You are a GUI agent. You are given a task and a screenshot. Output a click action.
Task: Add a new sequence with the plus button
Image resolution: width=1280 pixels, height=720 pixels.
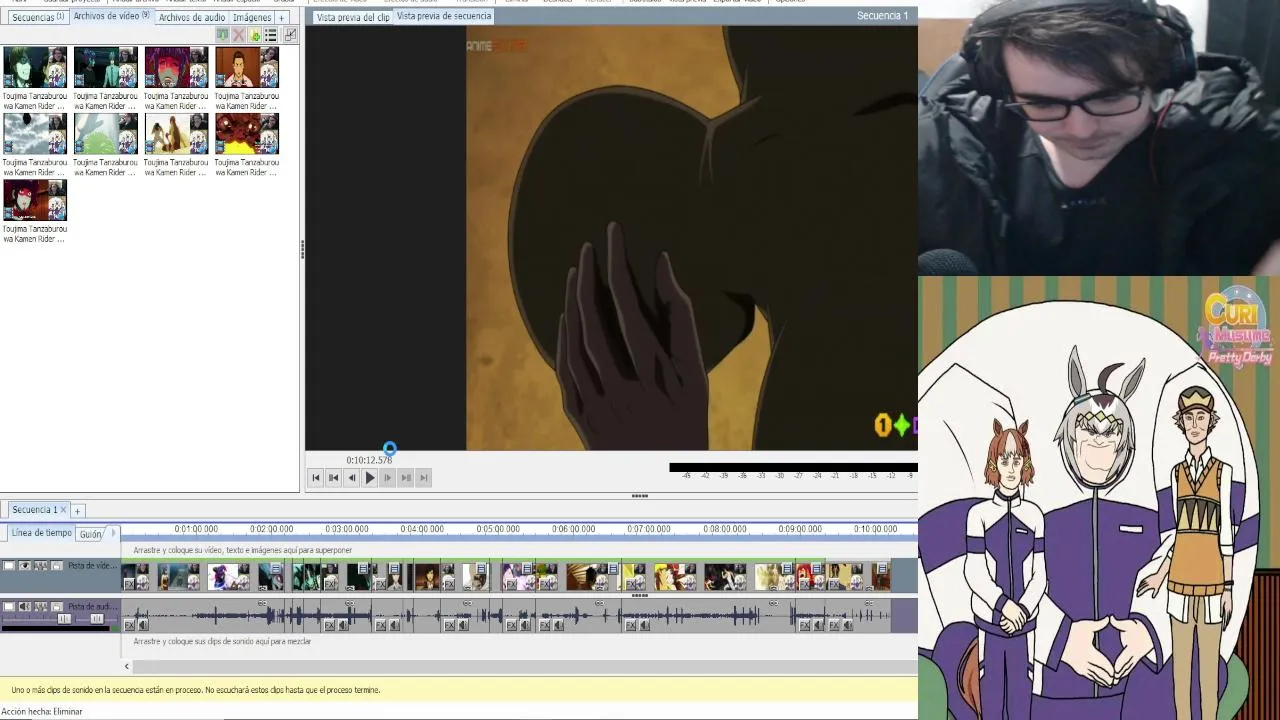click(x=77, y=510)
